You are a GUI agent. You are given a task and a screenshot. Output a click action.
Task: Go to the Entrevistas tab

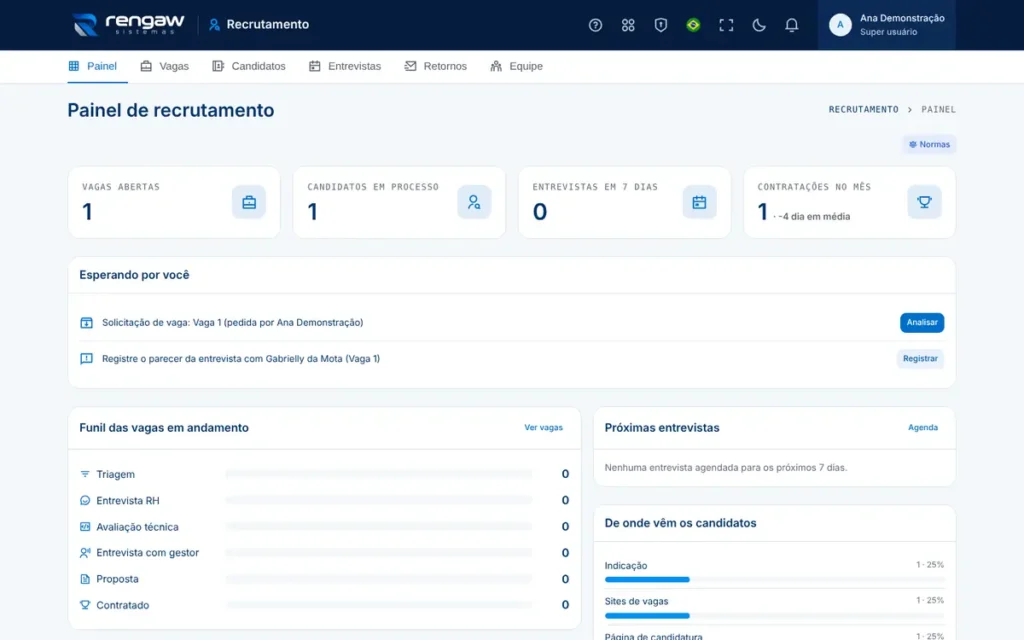(345, 66)
